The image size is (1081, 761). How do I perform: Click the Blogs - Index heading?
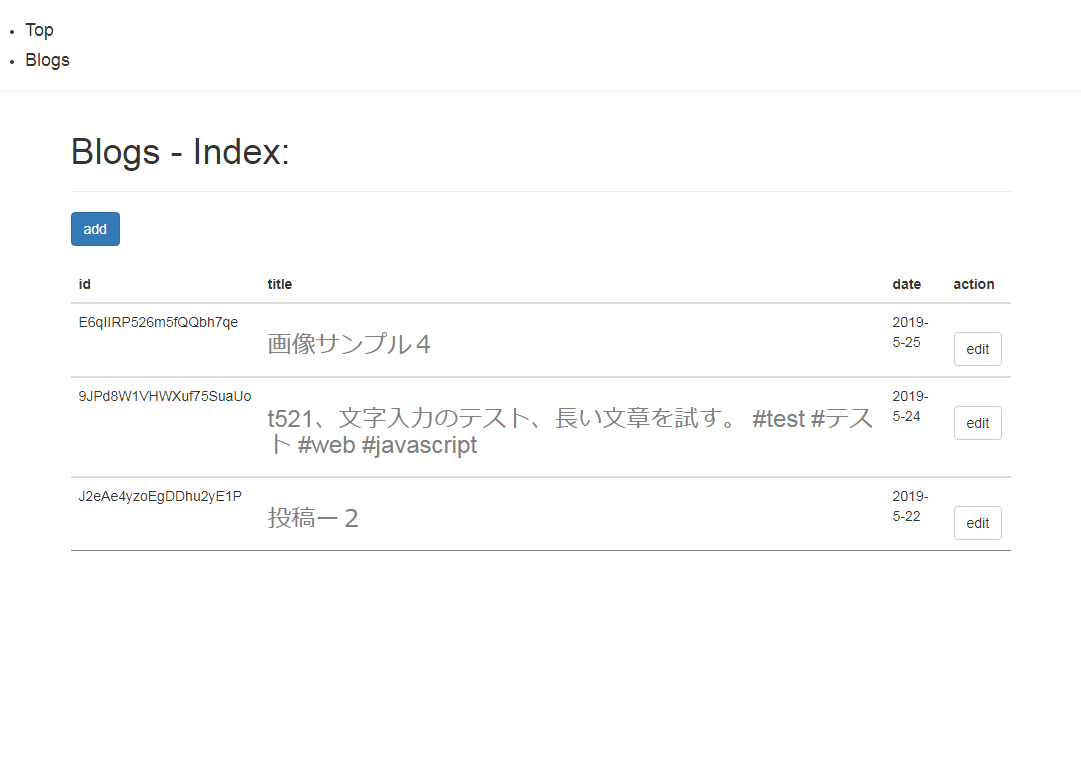point(179,152)
